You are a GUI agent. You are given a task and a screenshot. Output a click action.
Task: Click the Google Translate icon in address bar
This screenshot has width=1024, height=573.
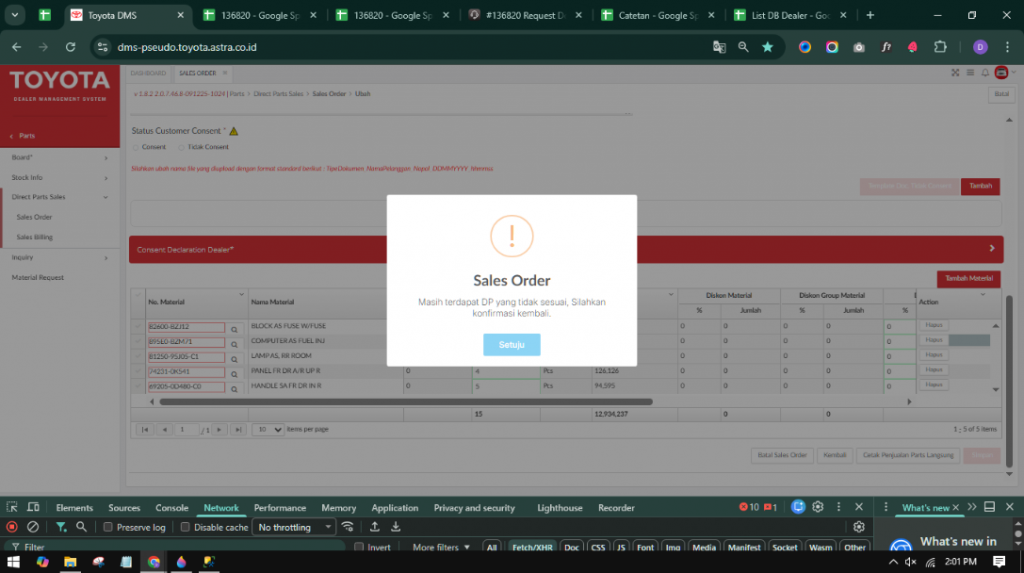point(719,47)
